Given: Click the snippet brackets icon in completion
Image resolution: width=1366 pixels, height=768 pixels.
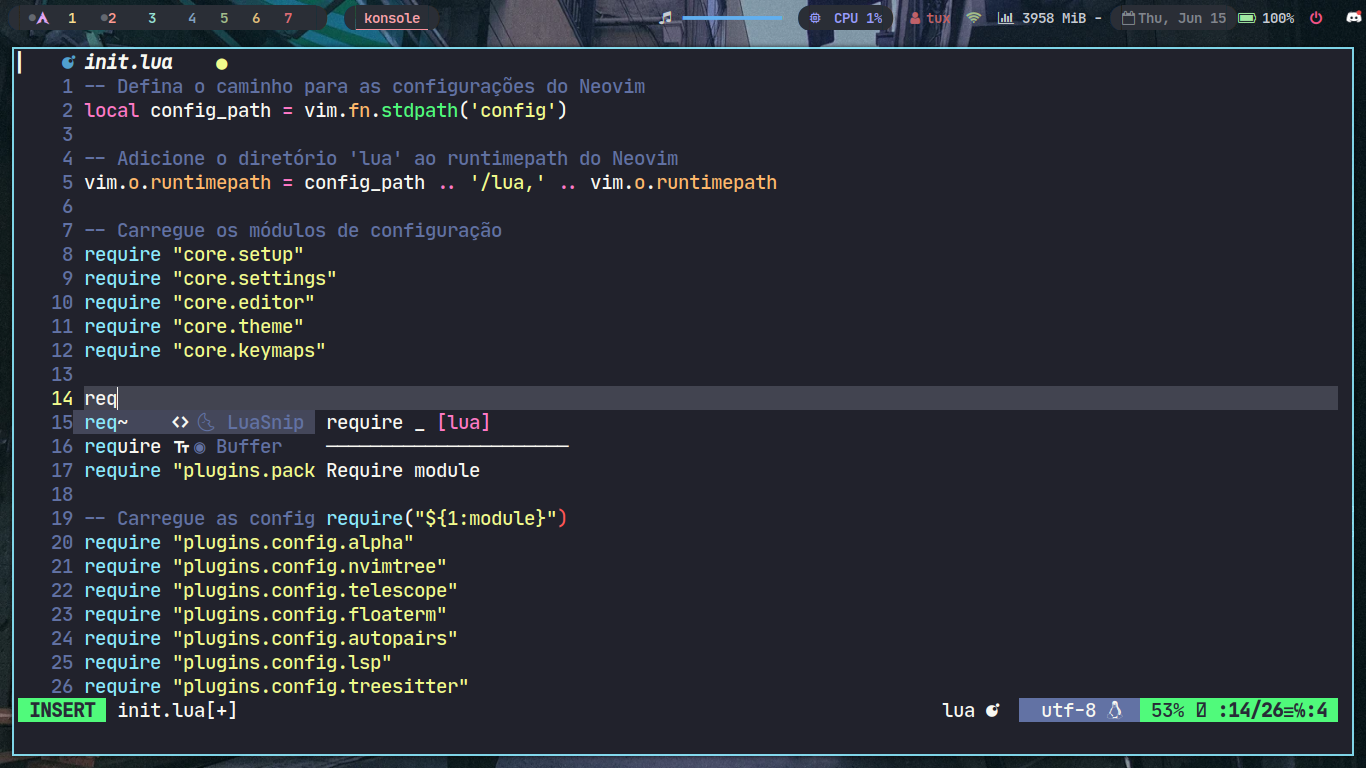Looking at the screenshot, I should coord(181,422).
